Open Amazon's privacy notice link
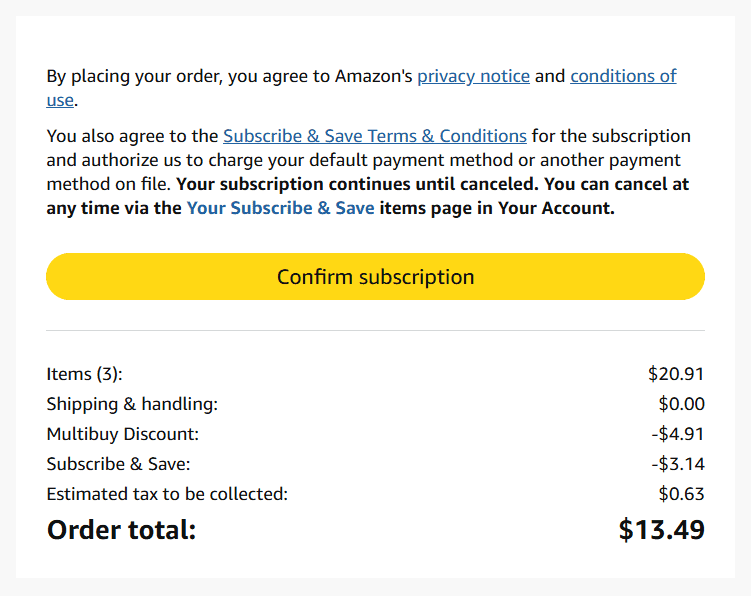 pos(473,76)
